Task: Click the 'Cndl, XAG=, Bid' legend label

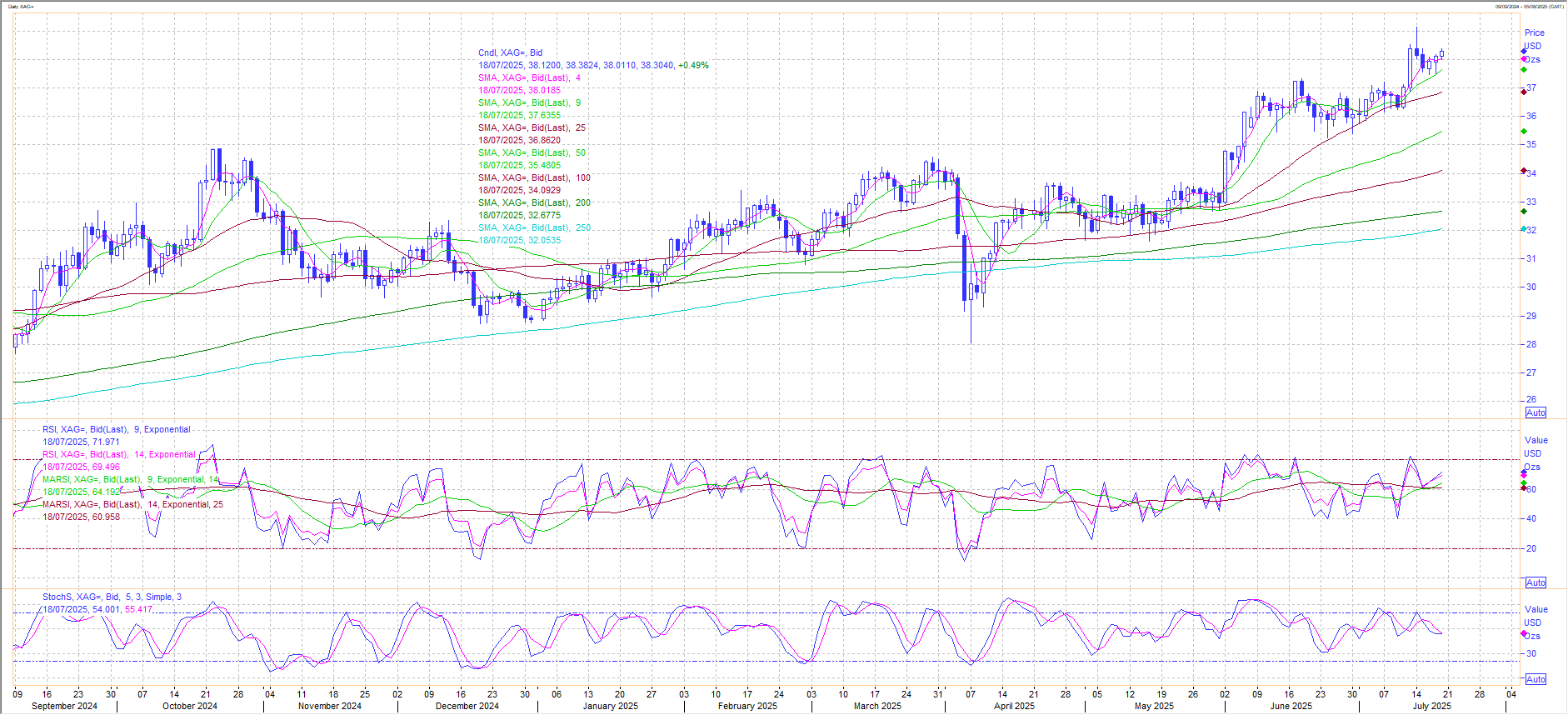Action: click(510, 52)
